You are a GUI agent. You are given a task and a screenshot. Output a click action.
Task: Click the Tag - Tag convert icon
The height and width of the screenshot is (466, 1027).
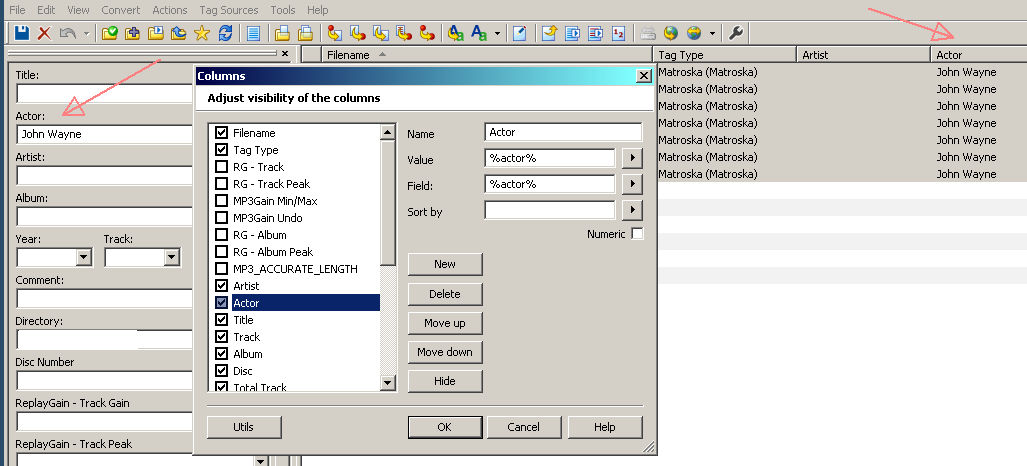coord(427,33)
